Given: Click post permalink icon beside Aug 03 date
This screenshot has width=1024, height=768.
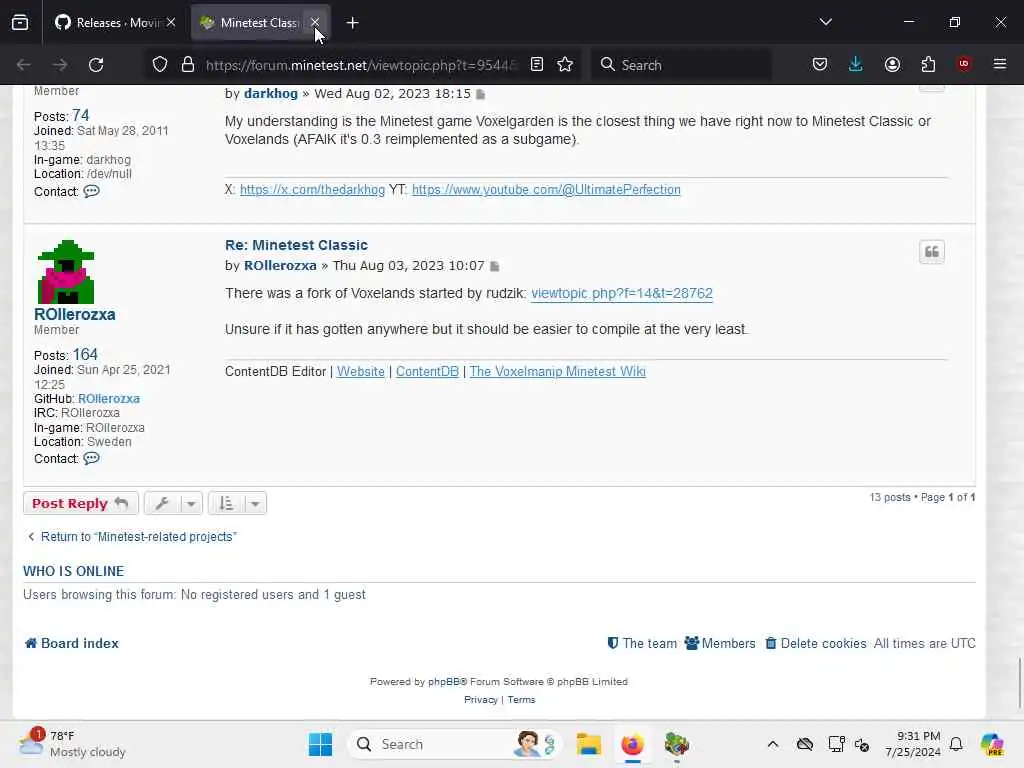Looking at the screenshot, I should [494, 266].
